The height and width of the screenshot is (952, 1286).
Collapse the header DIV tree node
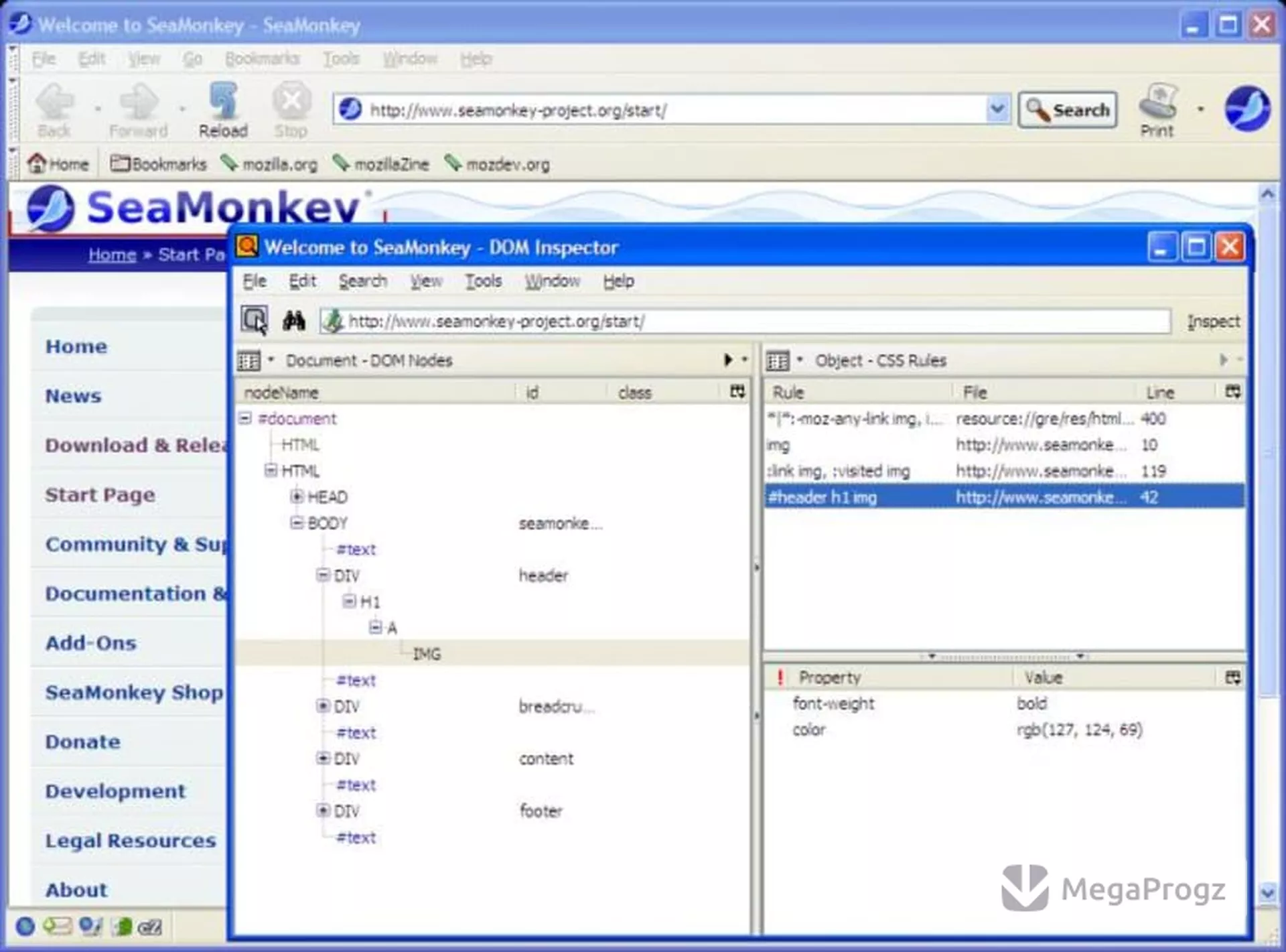[x=323, y=575]
